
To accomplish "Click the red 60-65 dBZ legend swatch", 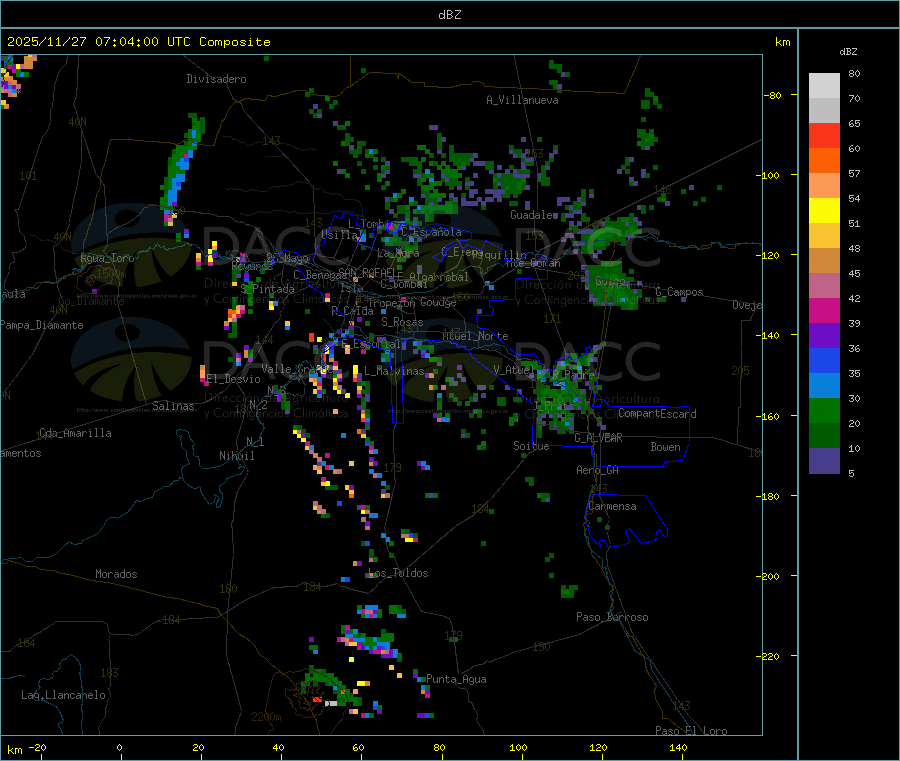I will click(x=824, y=135).
